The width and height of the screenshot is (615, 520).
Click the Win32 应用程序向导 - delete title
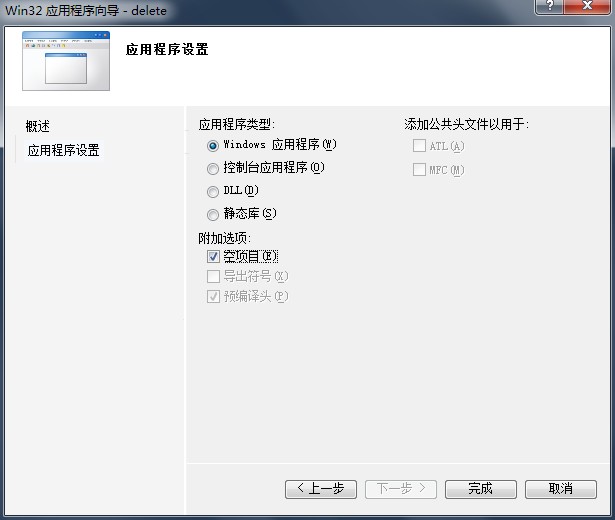[x=86, y=10]
